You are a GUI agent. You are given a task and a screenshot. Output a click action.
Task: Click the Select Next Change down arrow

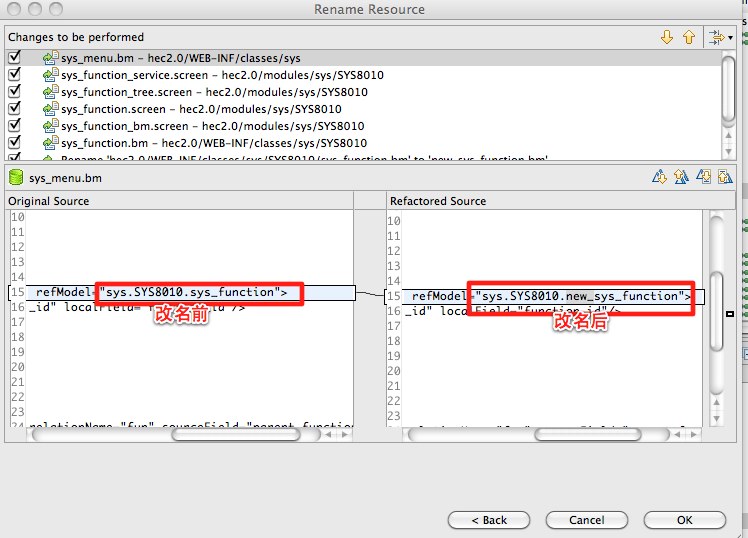click(x=667, y=37)
